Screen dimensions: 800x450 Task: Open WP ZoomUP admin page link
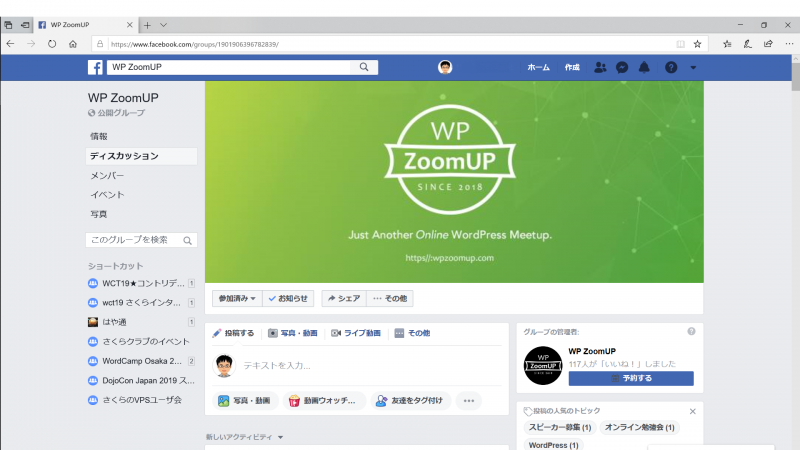(x=592, y=351)
